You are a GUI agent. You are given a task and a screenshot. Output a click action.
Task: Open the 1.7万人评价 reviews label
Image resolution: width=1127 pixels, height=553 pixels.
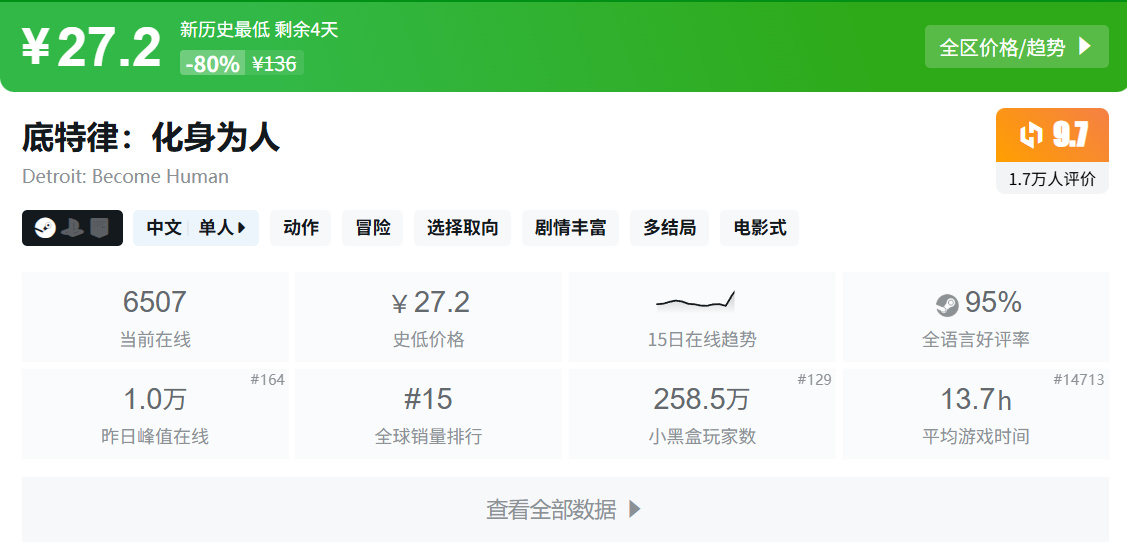coord(1052,179)
